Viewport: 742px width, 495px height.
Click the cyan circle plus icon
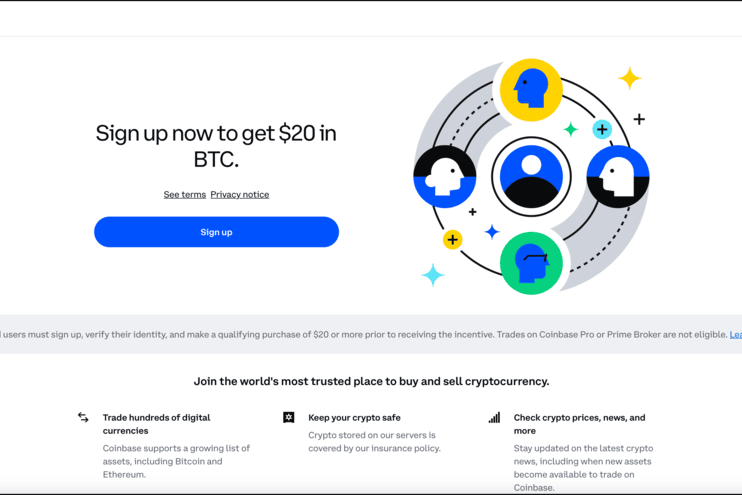pyautogui.click(x=602, y=129)
